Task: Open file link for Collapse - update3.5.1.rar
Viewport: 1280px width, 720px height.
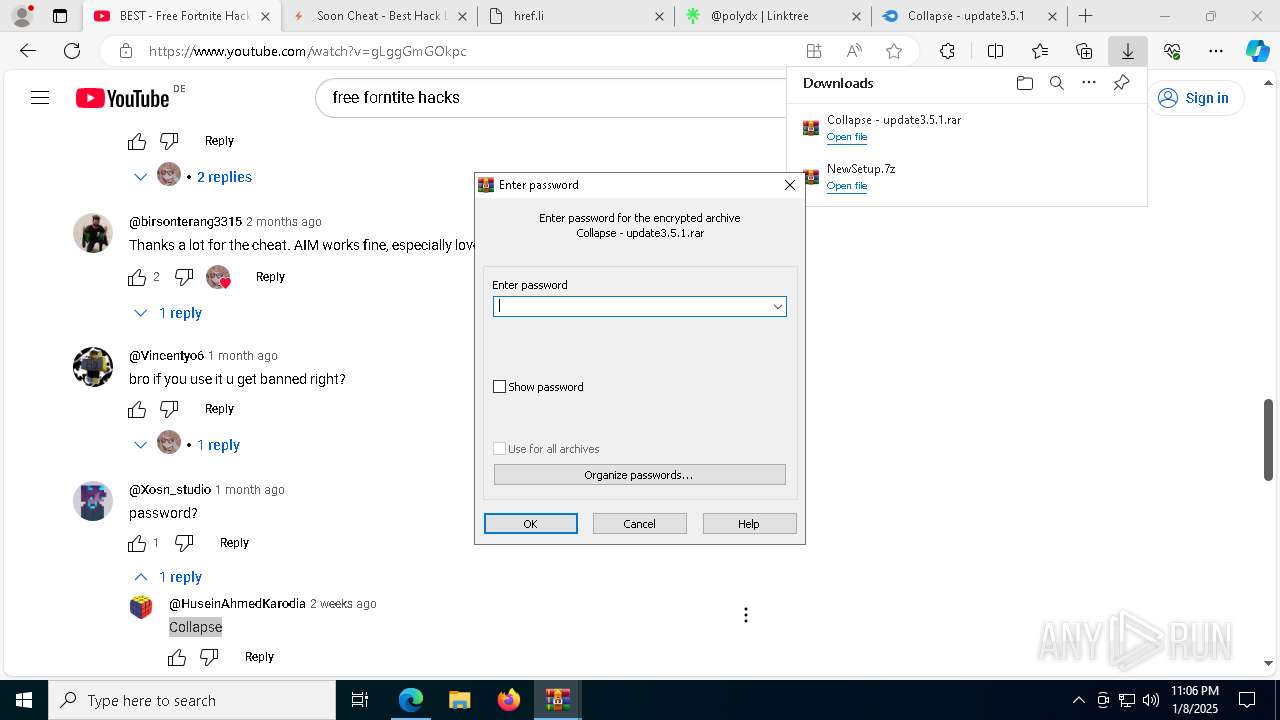Action: tap(847, 137)
